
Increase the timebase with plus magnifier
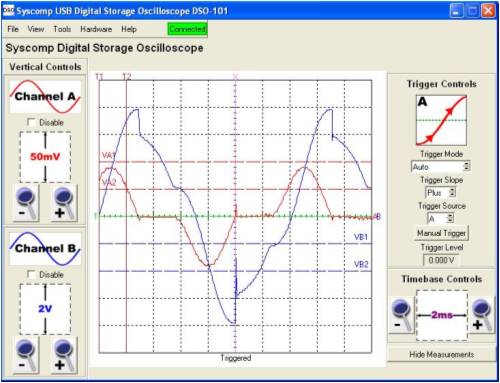(x=482, y=315)
